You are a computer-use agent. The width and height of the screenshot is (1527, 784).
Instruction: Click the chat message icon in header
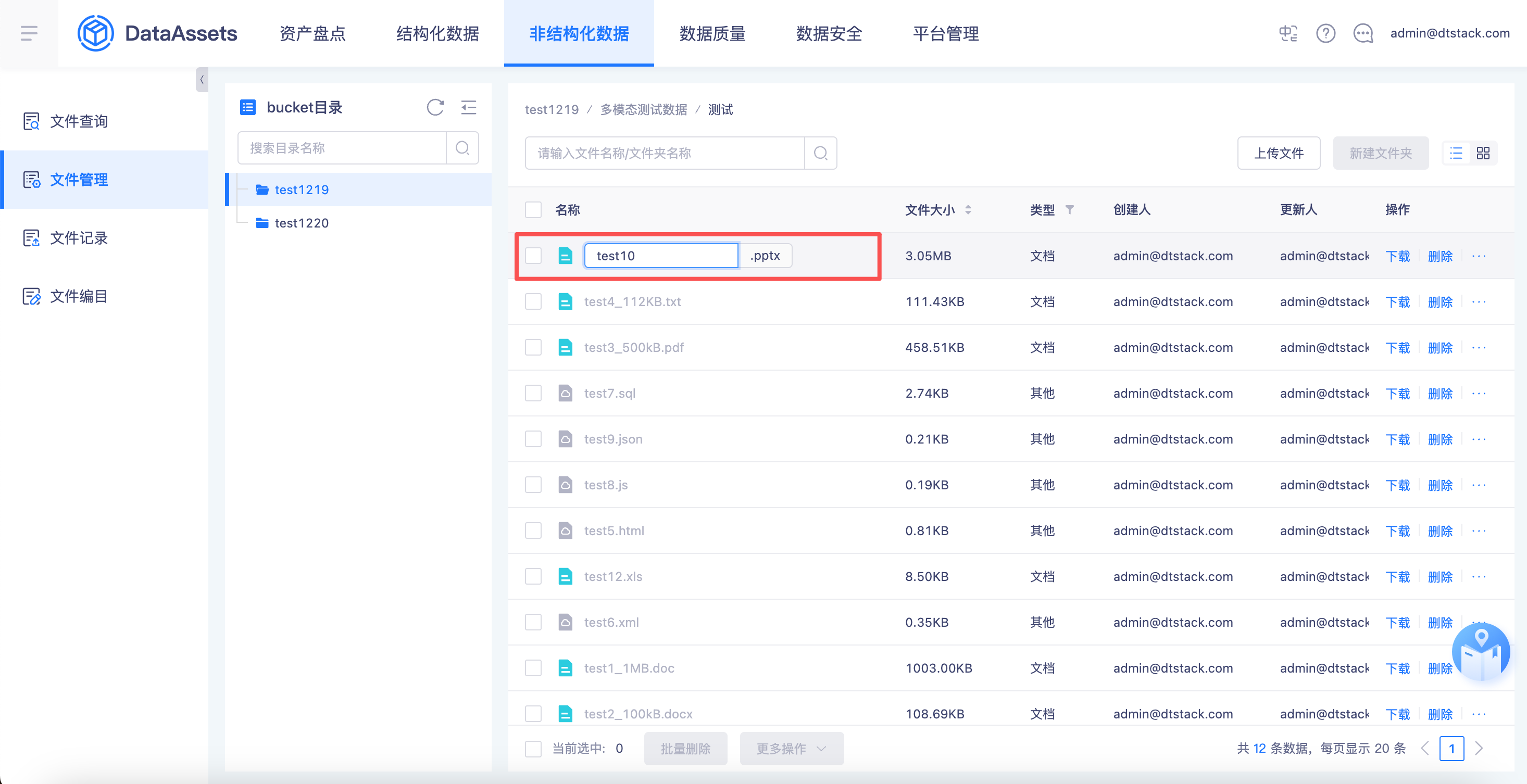pos(1363,33)
